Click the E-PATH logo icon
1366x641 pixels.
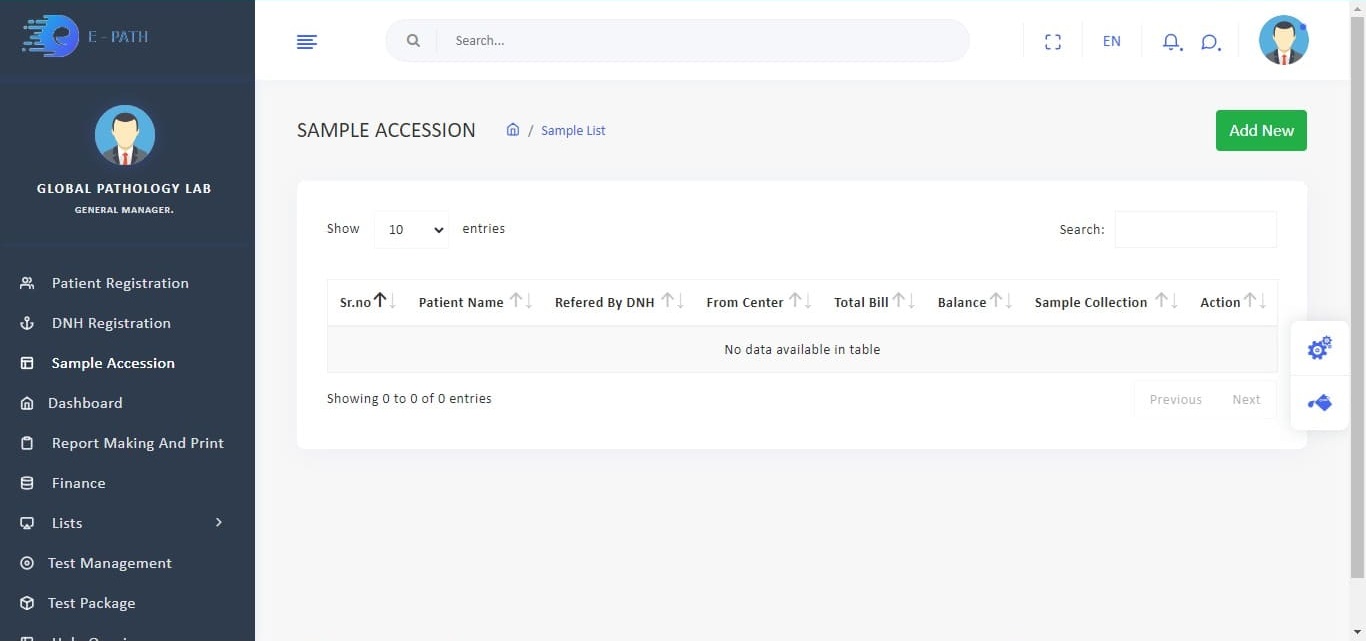pyautogui.click(x=52, y=36)
